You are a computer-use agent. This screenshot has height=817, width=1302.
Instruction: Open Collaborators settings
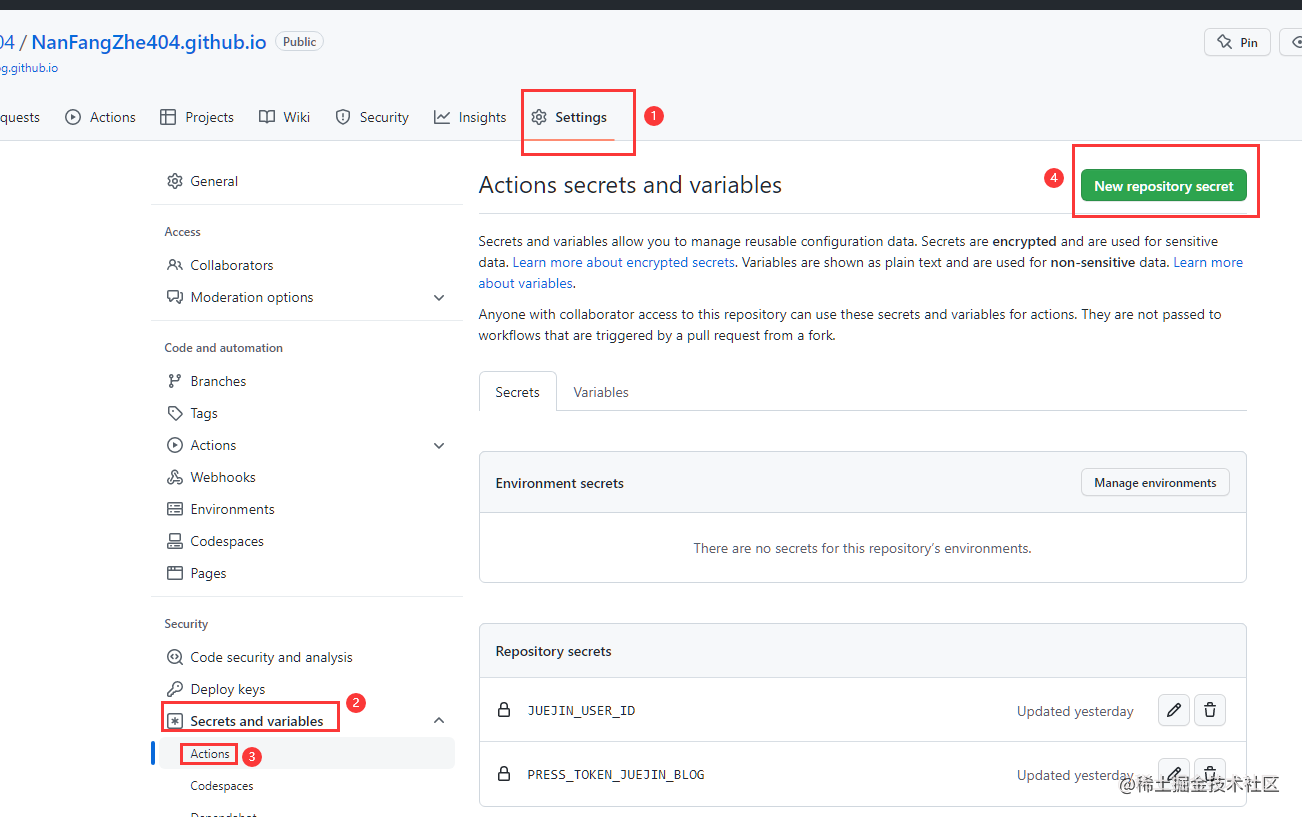(307, 265)
